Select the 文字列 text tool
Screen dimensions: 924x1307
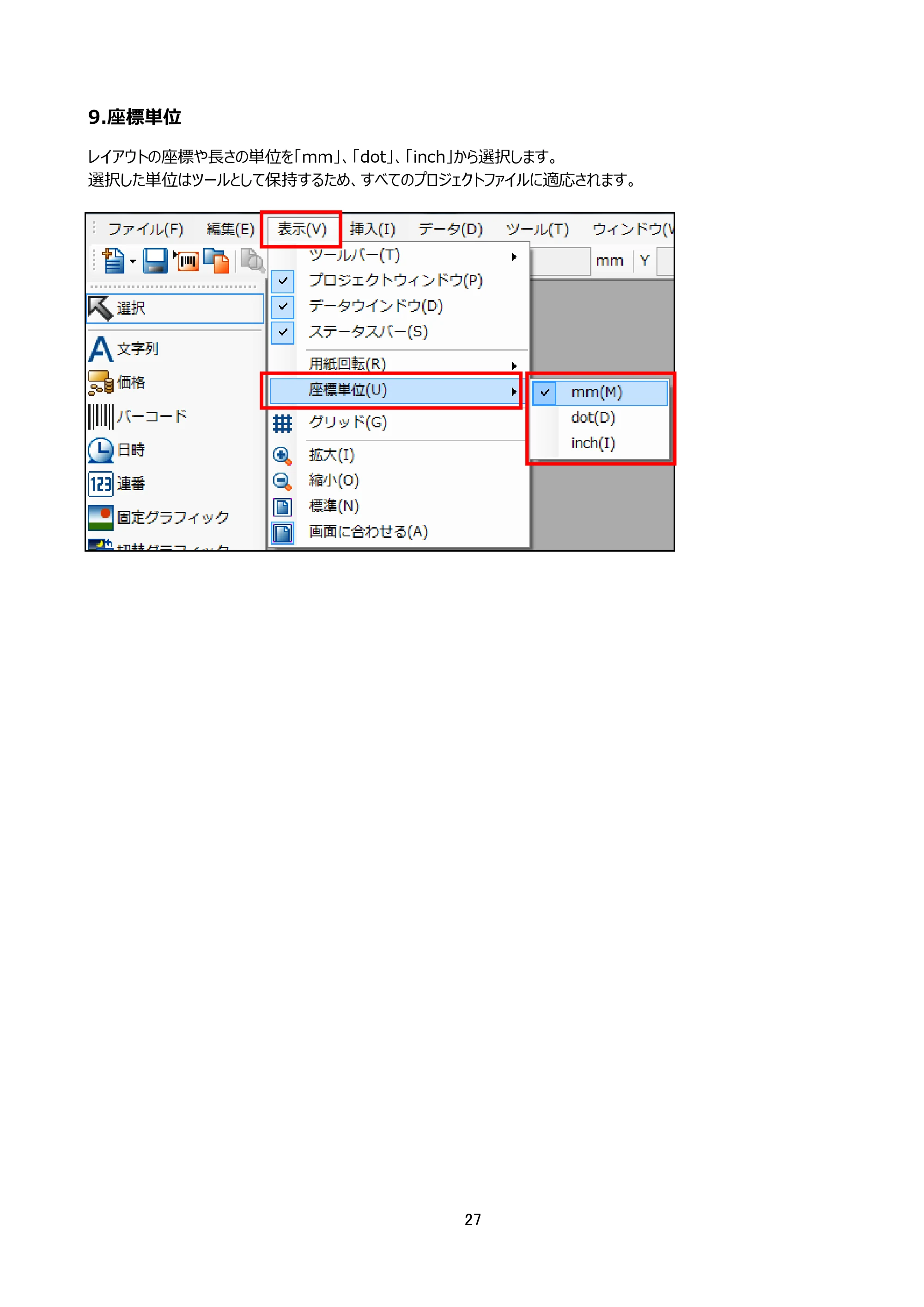(x=124, y=349)
